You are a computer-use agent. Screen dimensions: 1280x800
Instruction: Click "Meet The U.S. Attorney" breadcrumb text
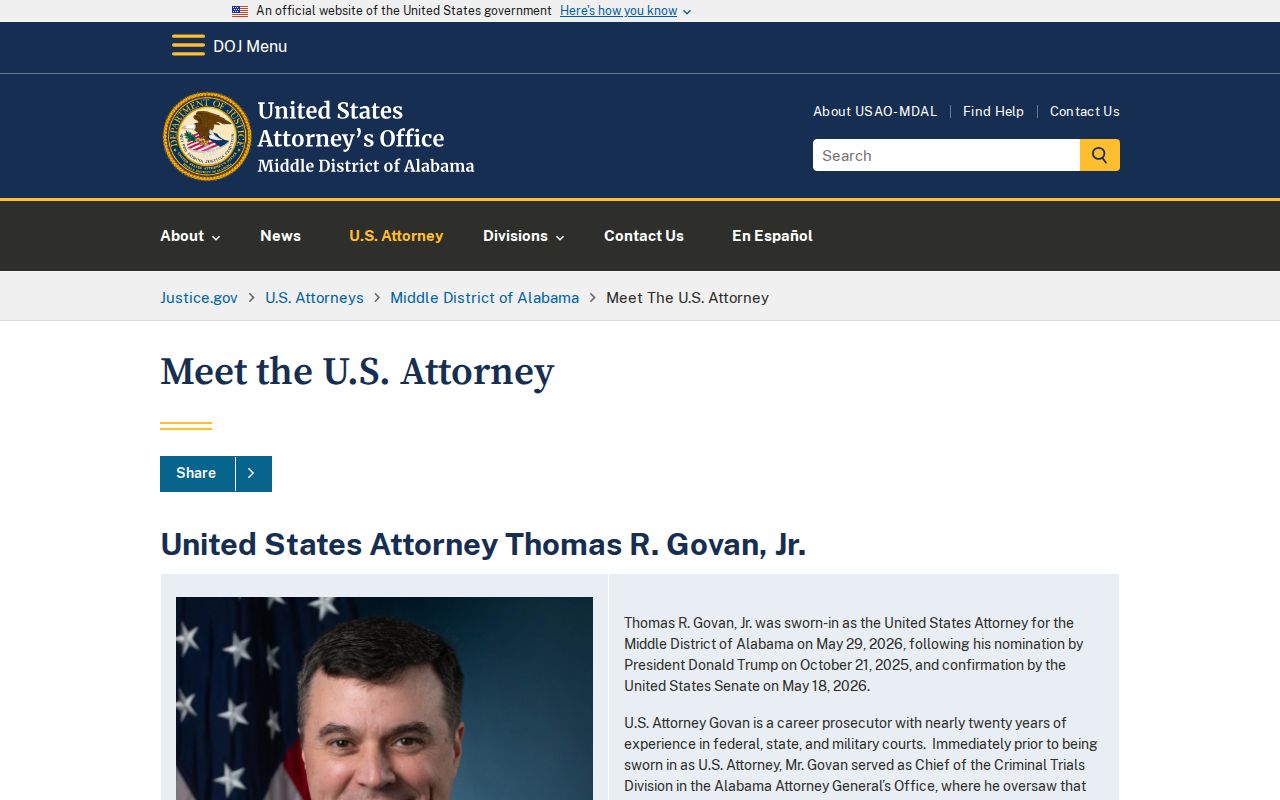click(x=687, y=297)
